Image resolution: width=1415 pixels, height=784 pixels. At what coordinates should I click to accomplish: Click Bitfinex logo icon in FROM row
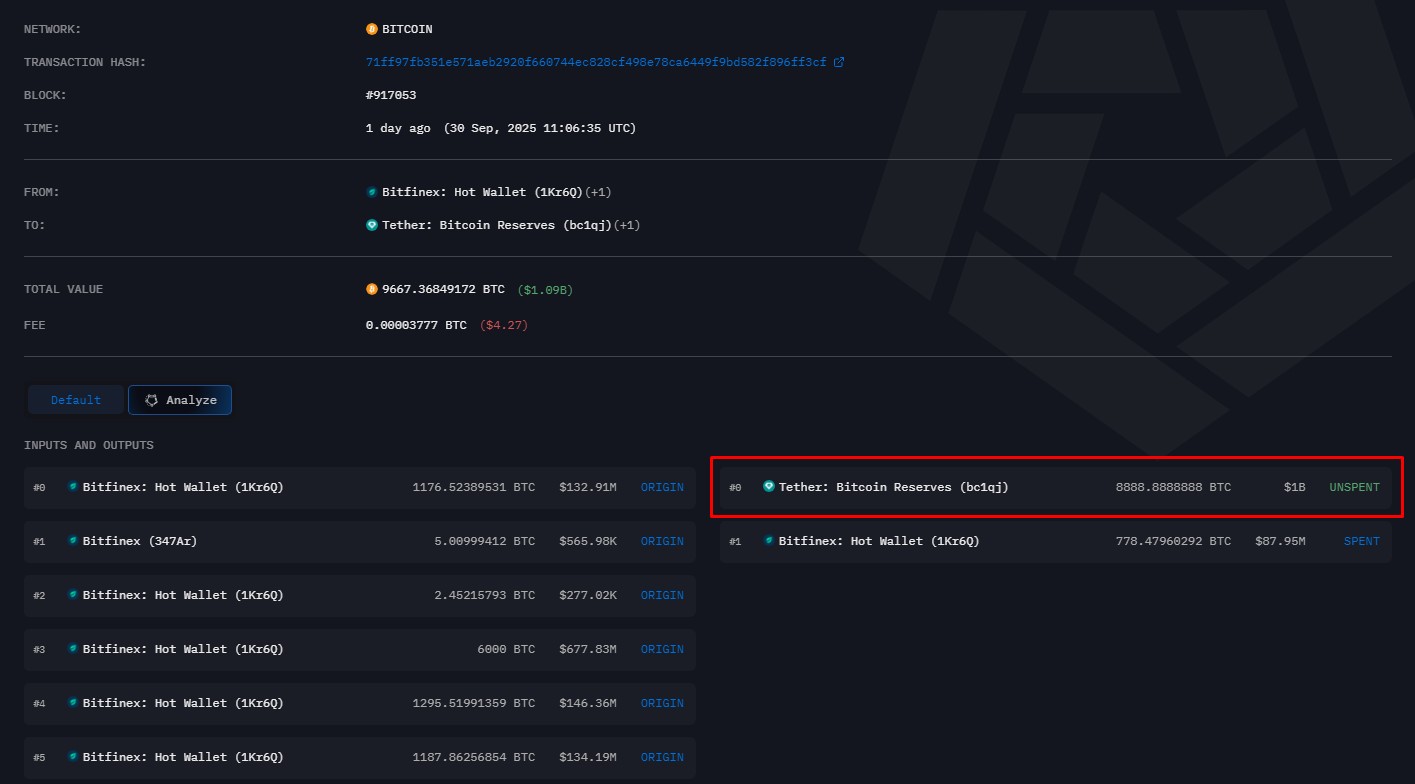coord(372,192)
